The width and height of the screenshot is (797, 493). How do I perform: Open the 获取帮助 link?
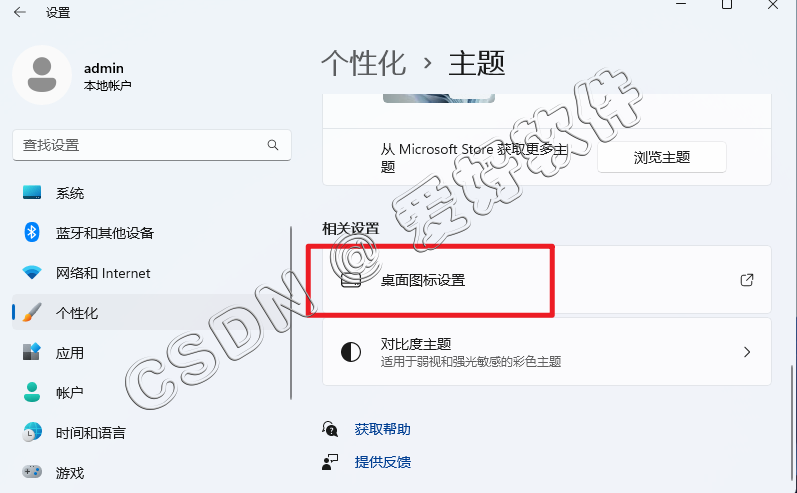tap(382, 429)
